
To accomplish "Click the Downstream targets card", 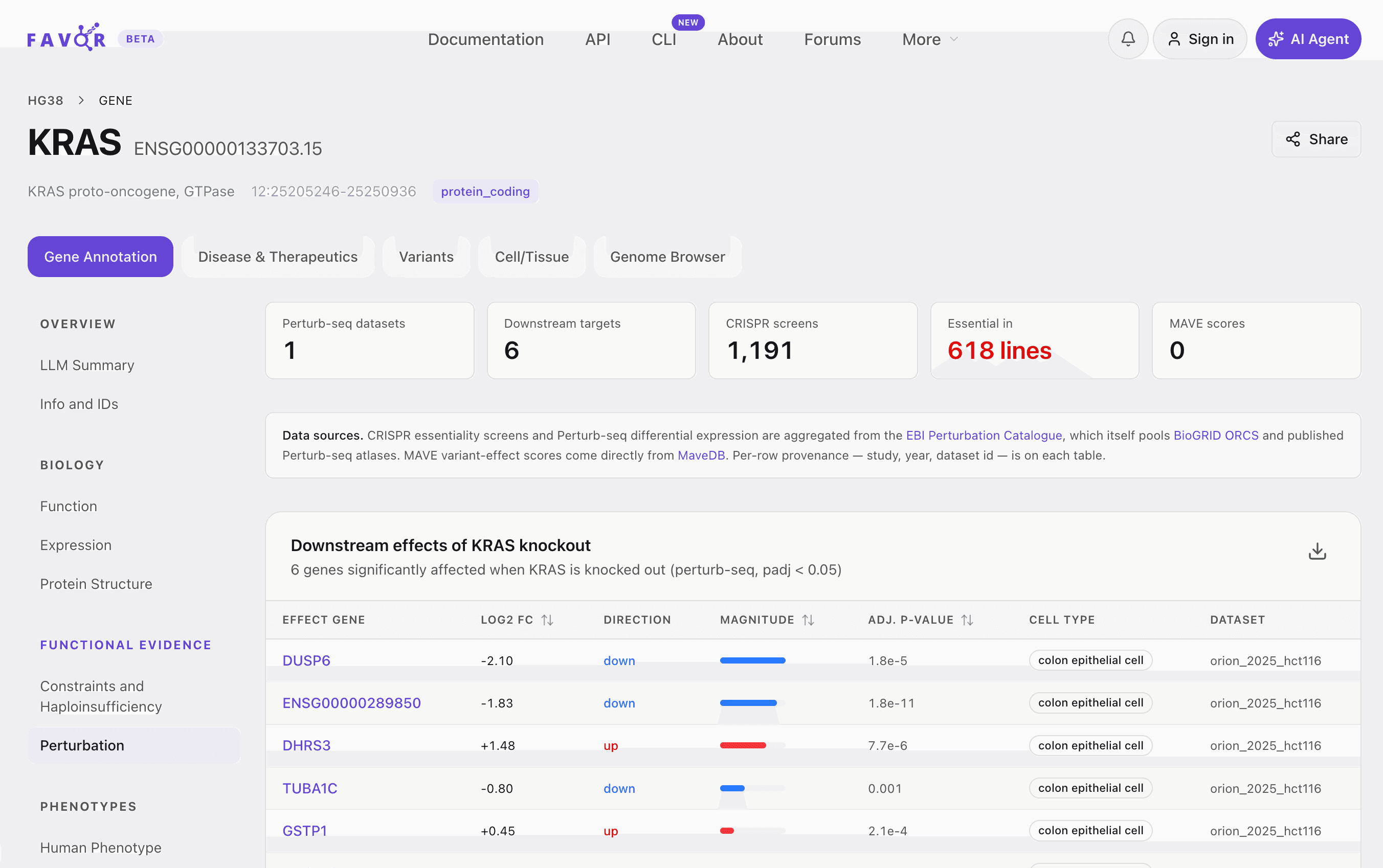I will coord(591,340).
